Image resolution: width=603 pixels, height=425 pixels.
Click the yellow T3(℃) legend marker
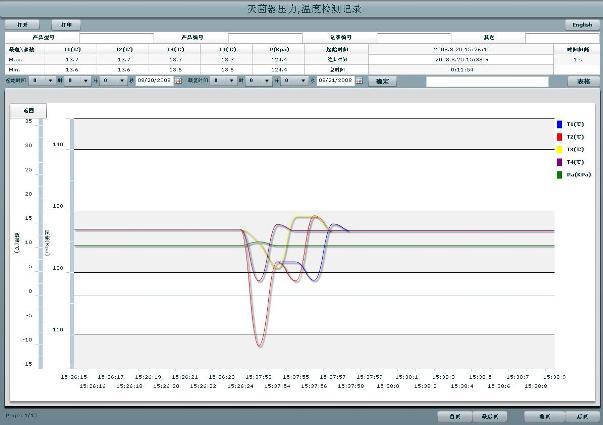[x=558, y=149]
